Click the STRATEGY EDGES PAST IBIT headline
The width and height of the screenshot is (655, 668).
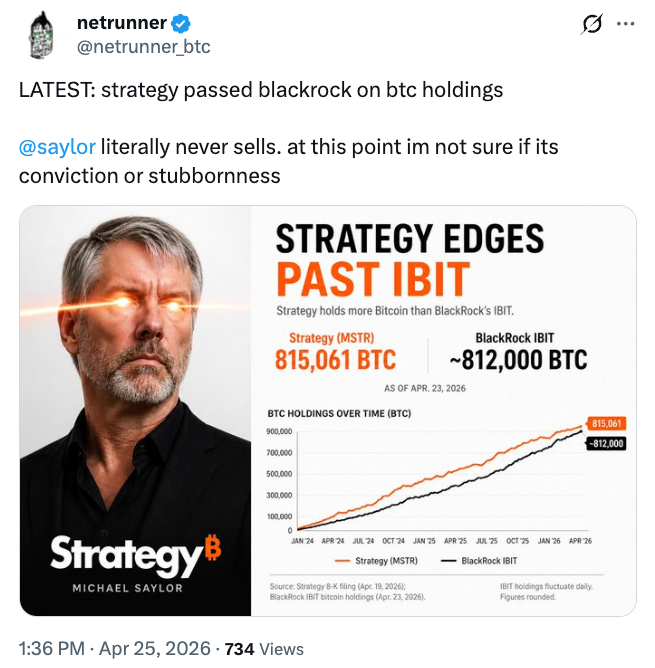[410, 256]
